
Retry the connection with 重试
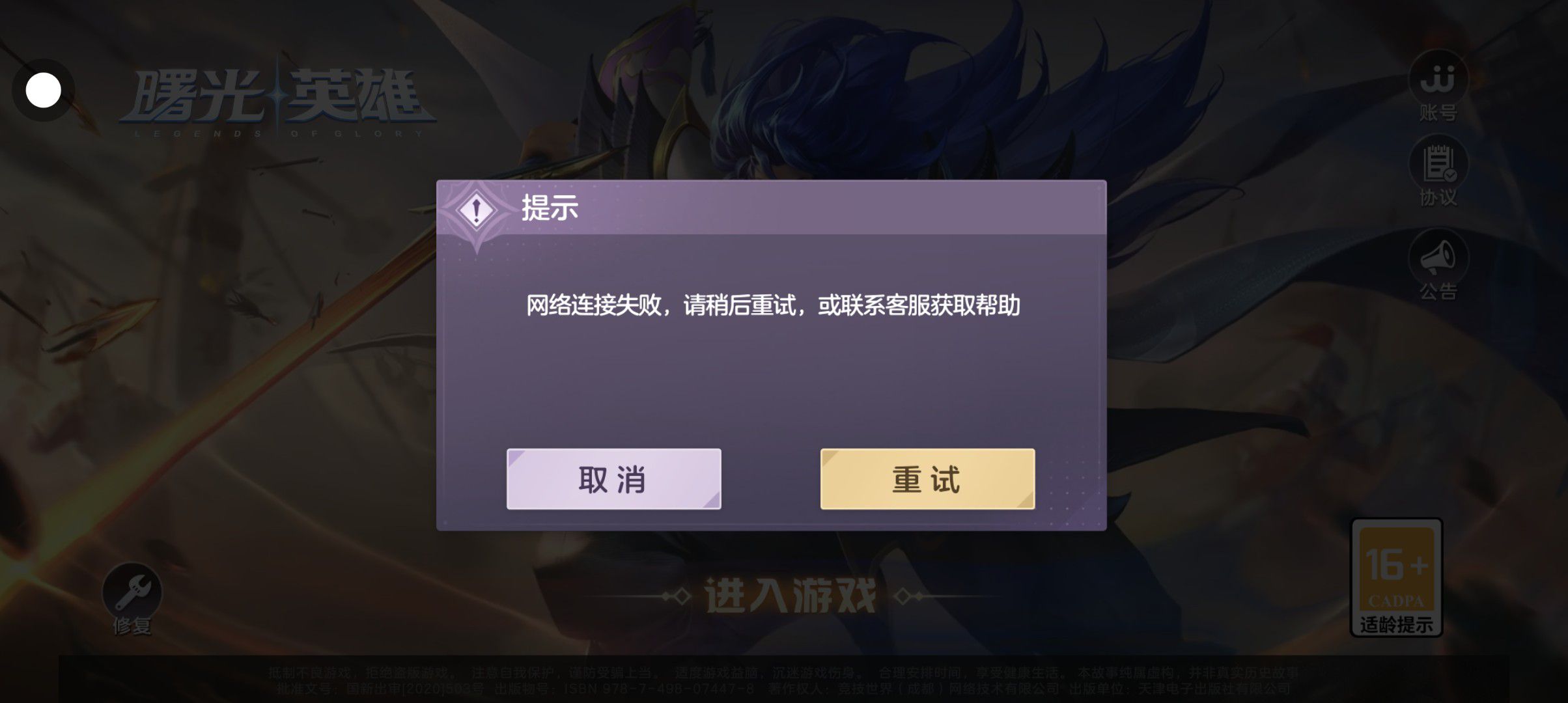point(927,479)
